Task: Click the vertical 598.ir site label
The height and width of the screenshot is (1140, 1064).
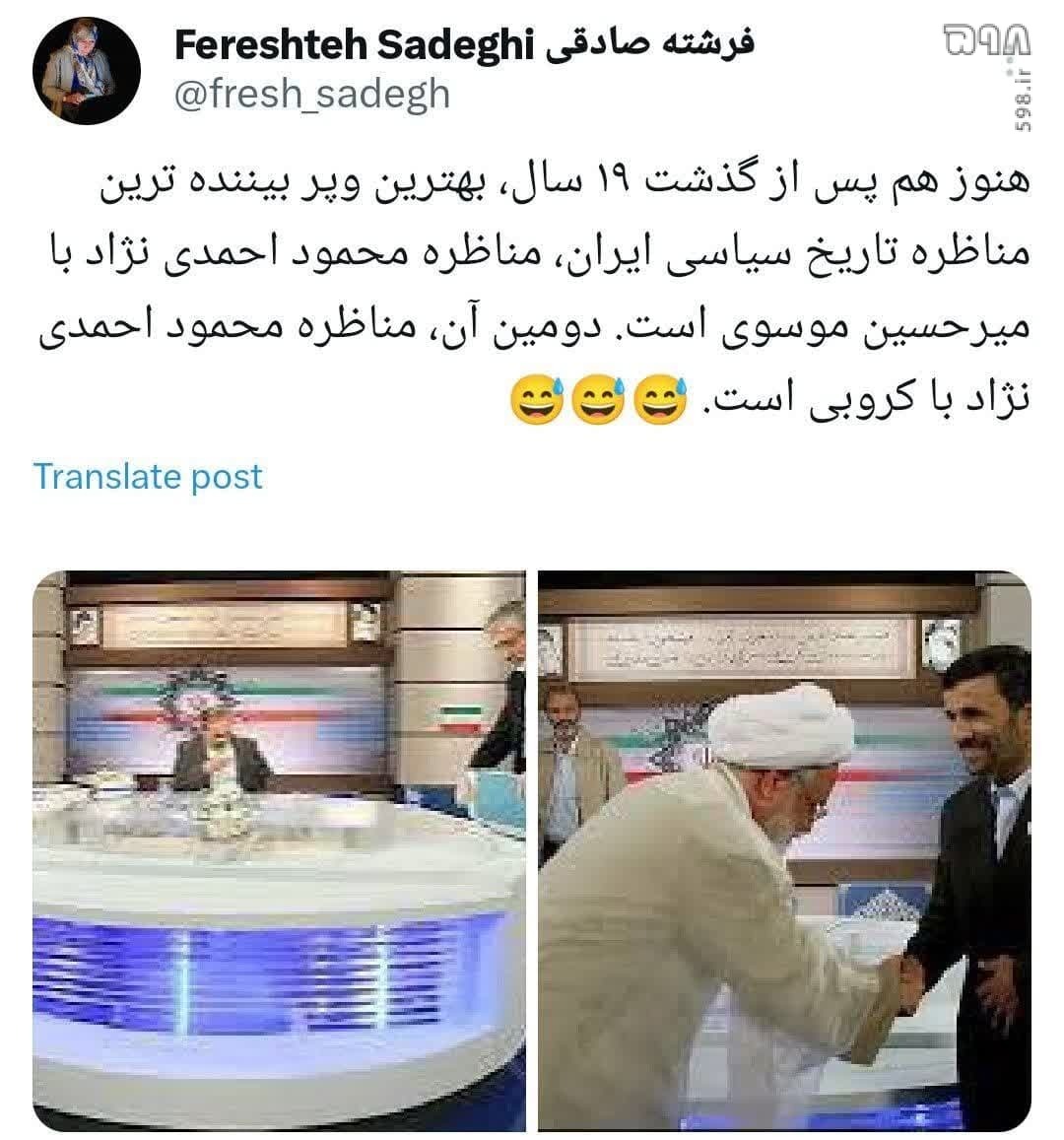Action: 1023,99
